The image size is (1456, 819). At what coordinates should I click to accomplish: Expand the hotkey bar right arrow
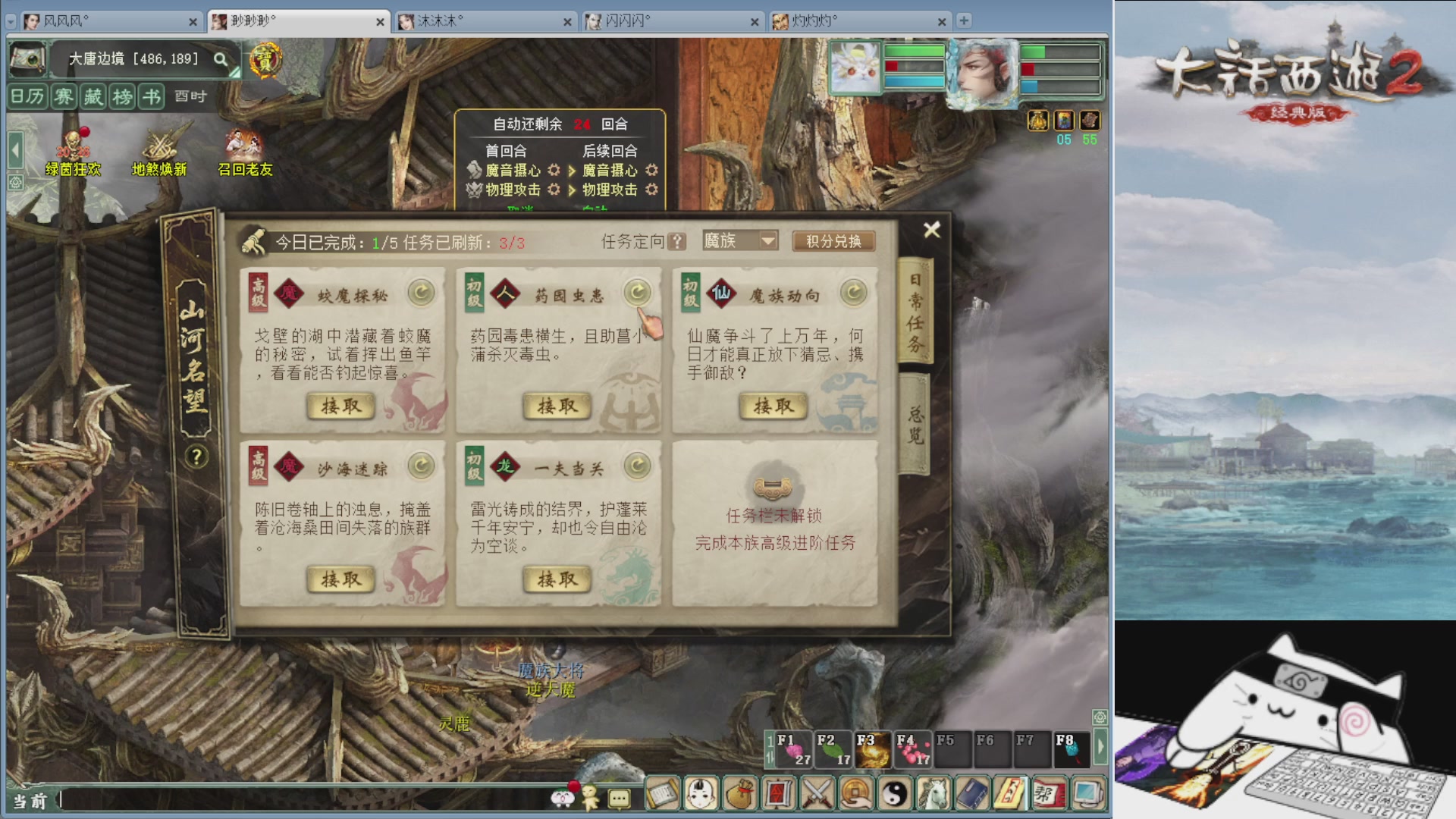tap(1100, 748)
